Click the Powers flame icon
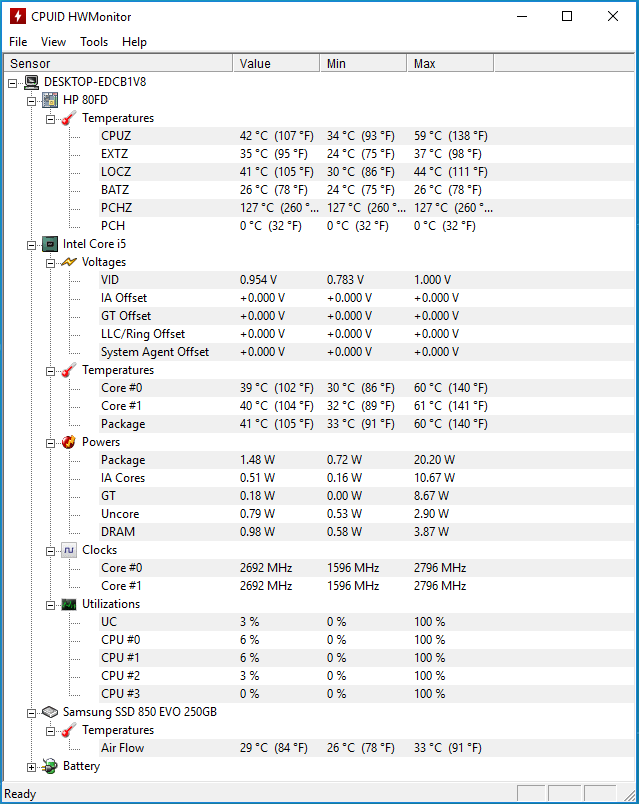This screenshot has height=804, width=639. pyautogui.click(x=68, y=442)
